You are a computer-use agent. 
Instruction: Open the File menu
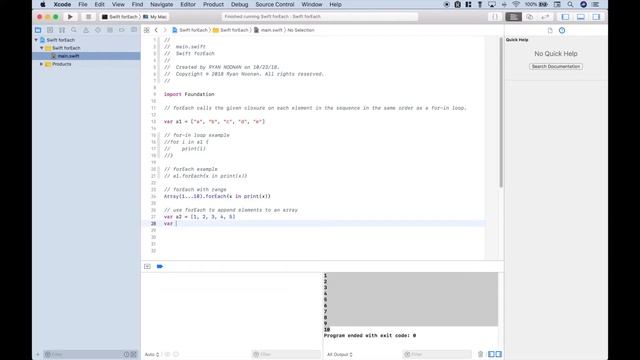[x=83, y=4]
